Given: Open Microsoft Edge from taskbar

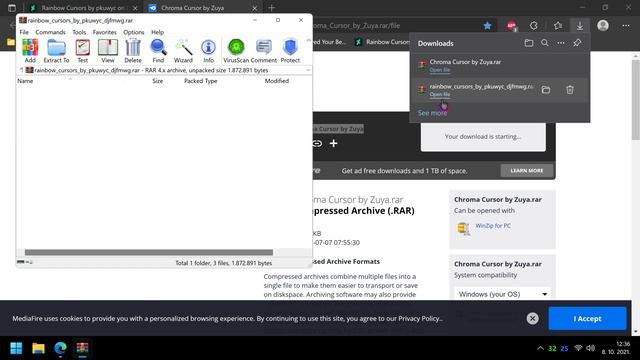Looking at the screenshot, I should coord(60,348).
